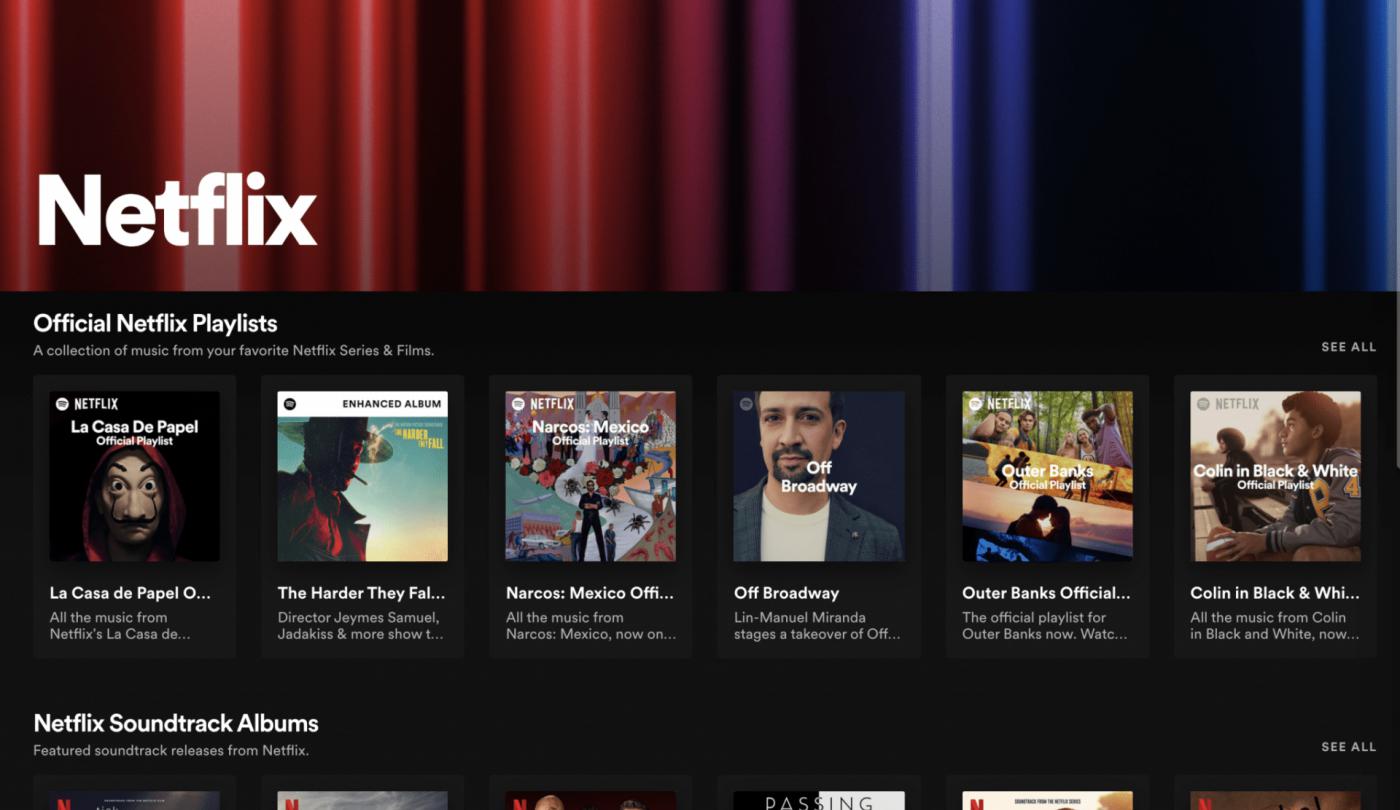1400x810 pixels.
Task: Click the Spotify logo on Colin in Black & White cover
Action: point(1203,404)
